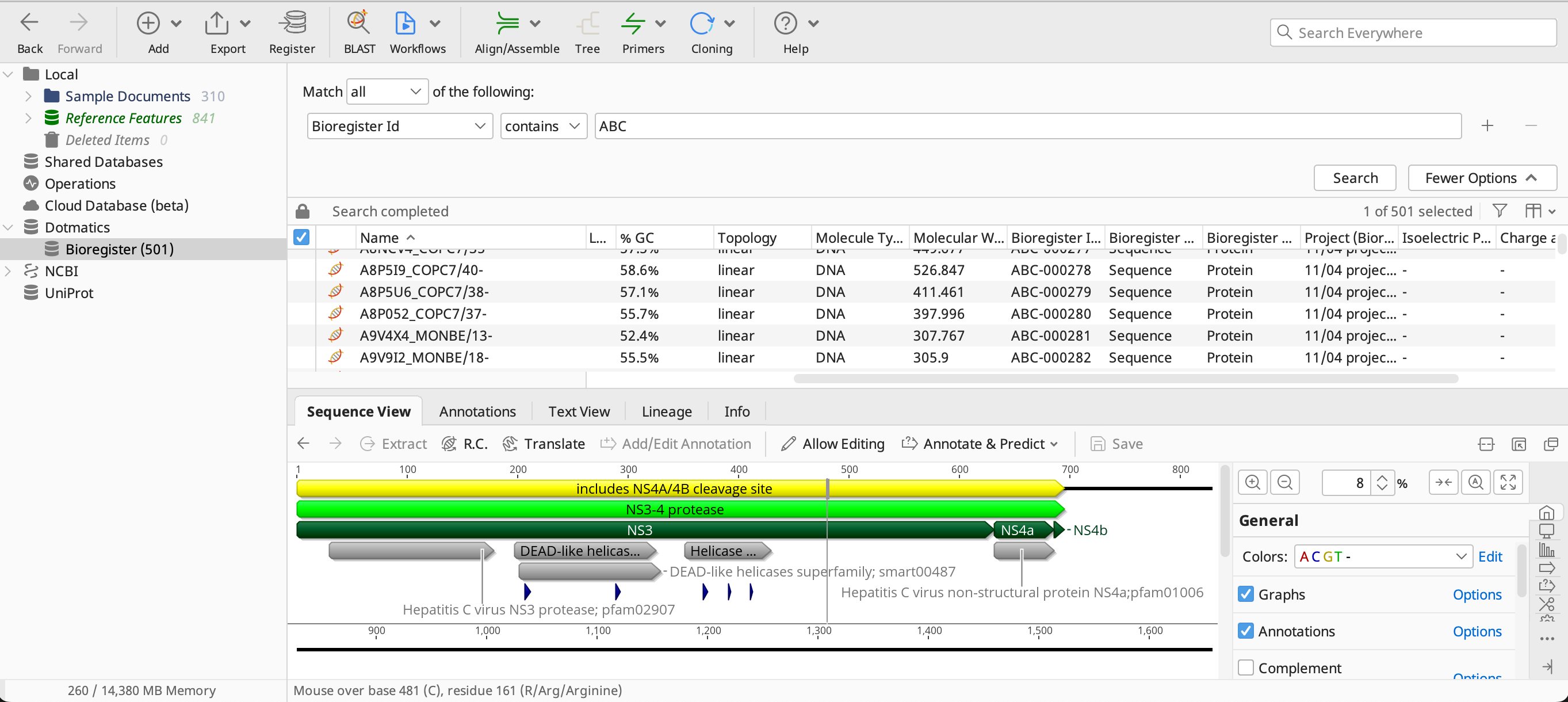This screenshot has width=1568, height=702.
Task: Switch to the Text View tab
Action: pos(578,411)
